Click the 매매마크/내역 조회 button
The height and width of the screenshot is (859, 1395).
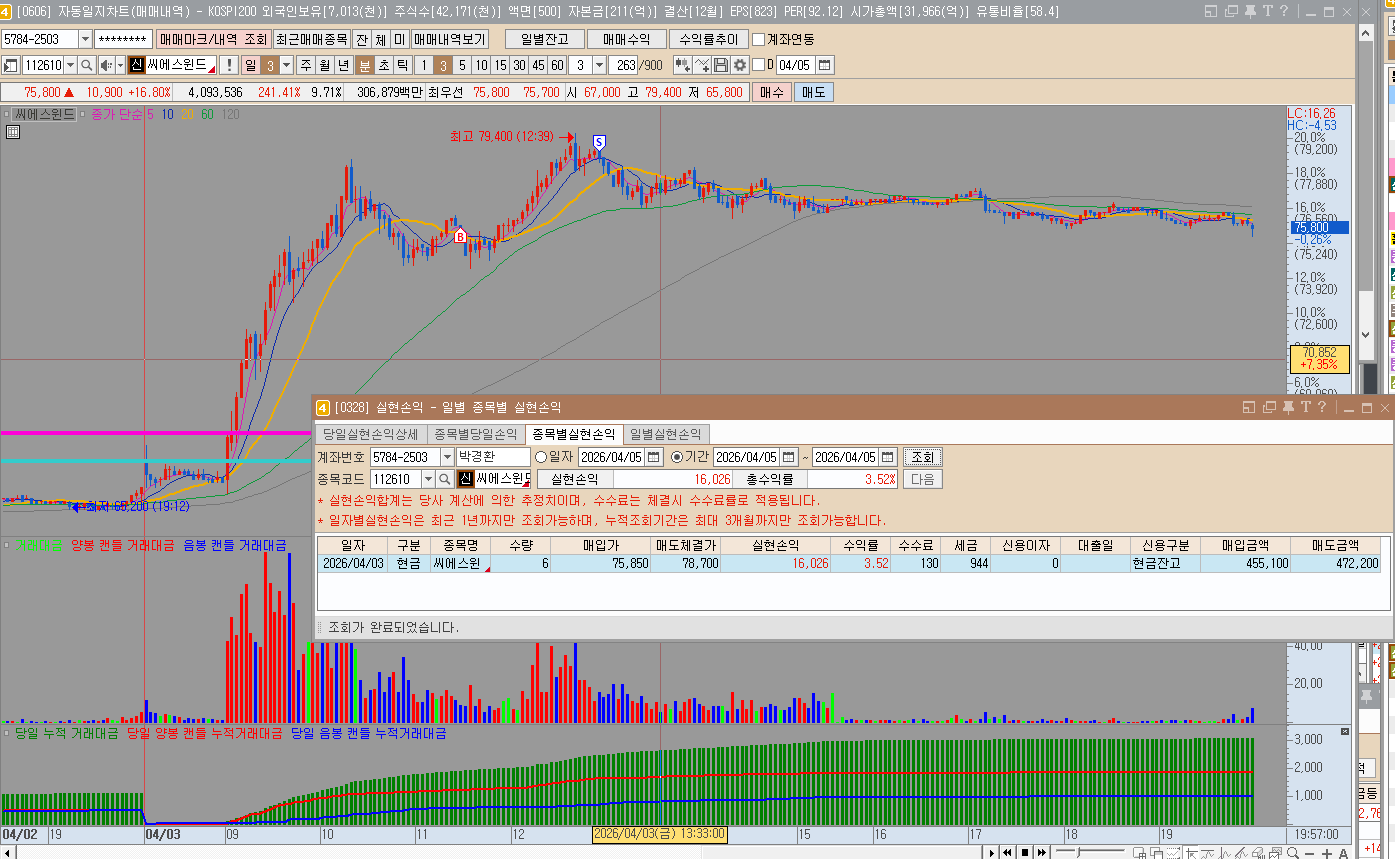click(x=213, y=40)
